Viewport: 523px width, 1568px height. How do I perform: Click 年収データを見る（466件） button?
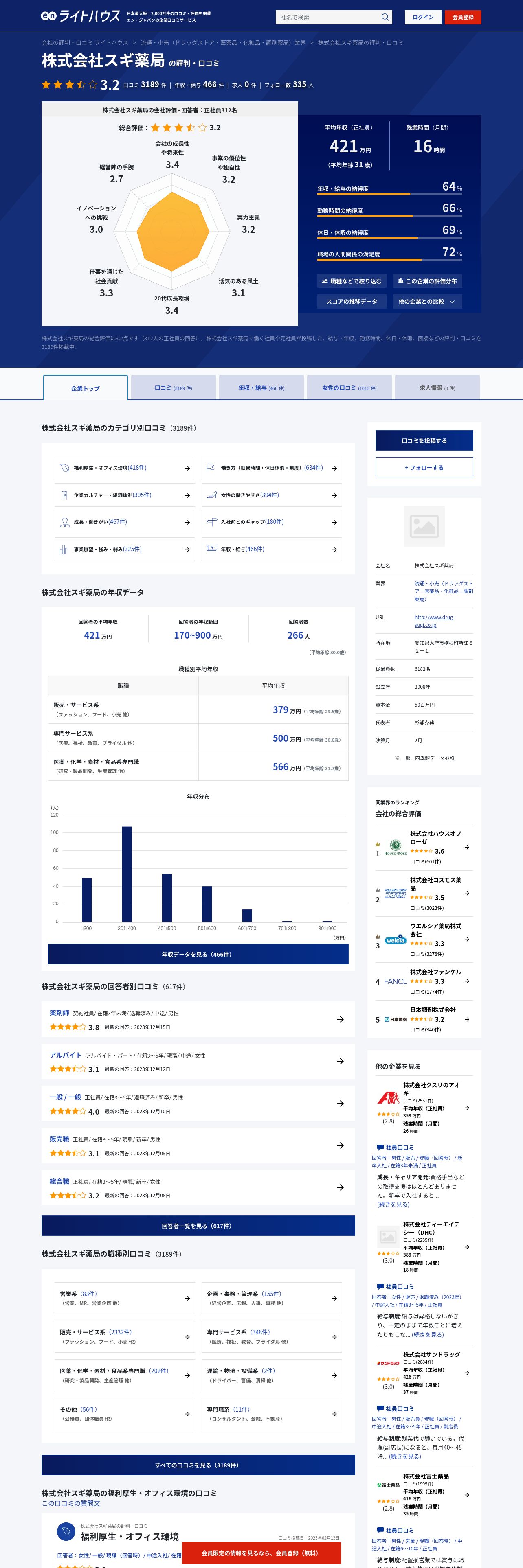click(198, 955)
